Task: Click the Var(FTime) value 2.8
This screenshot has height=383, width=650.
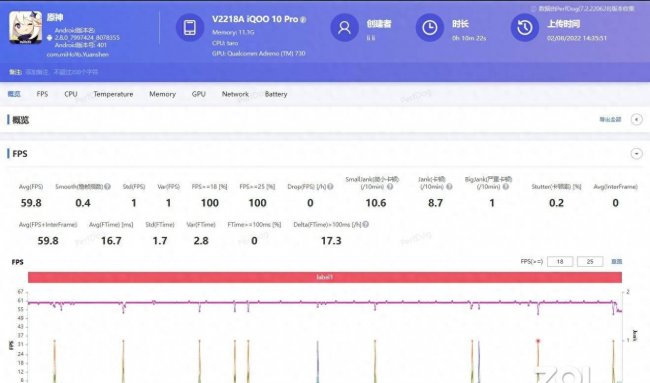Action: (x=201, y=241)
